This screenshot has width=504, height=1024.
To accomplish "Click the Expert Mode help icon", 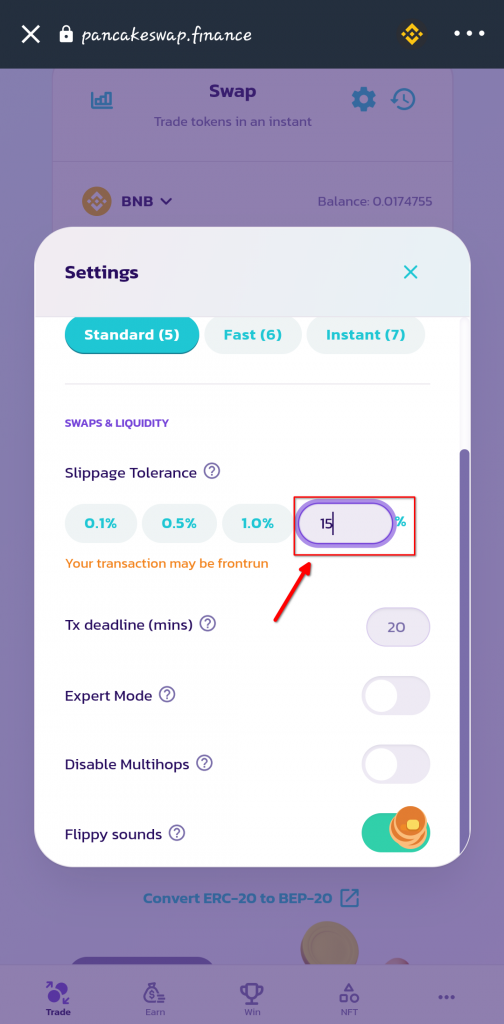I will [167, 694].
